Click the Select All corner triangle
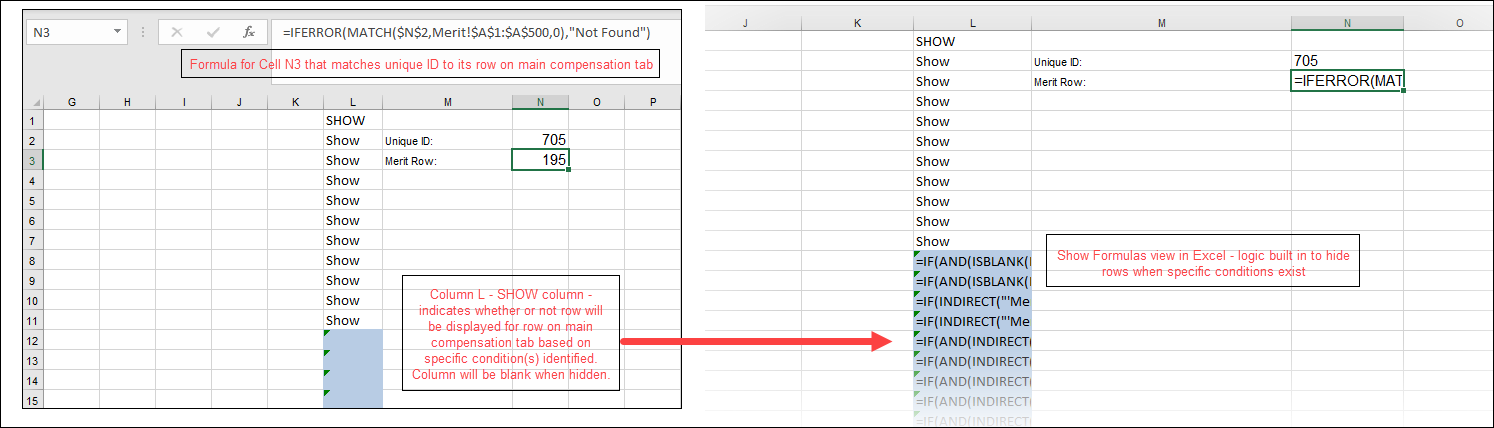The width and height of the screenshot is (1494, 428). pyautogui.click(x=34, y=101)
